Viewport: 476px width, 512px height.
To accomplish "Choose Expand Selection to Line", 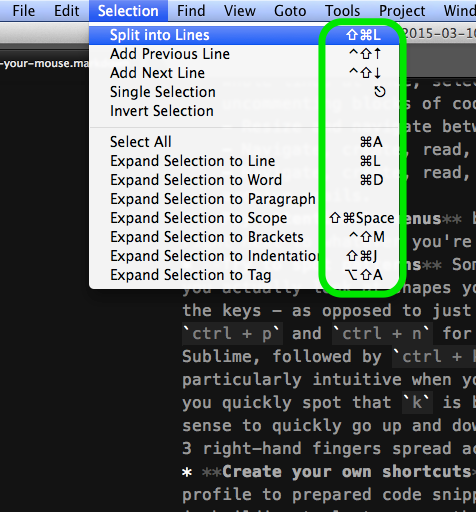I will tap(244, 161).
